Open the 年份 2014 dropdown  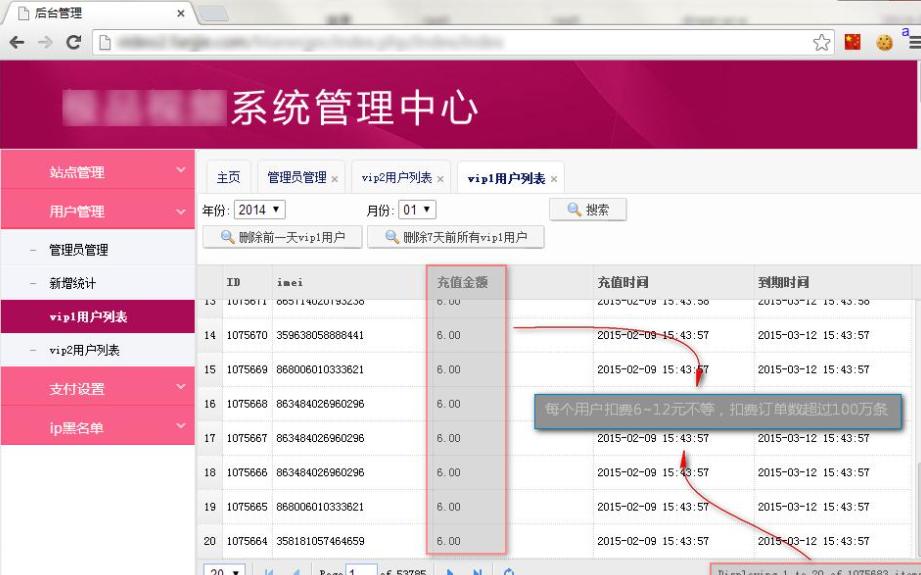tap(260, 210)
